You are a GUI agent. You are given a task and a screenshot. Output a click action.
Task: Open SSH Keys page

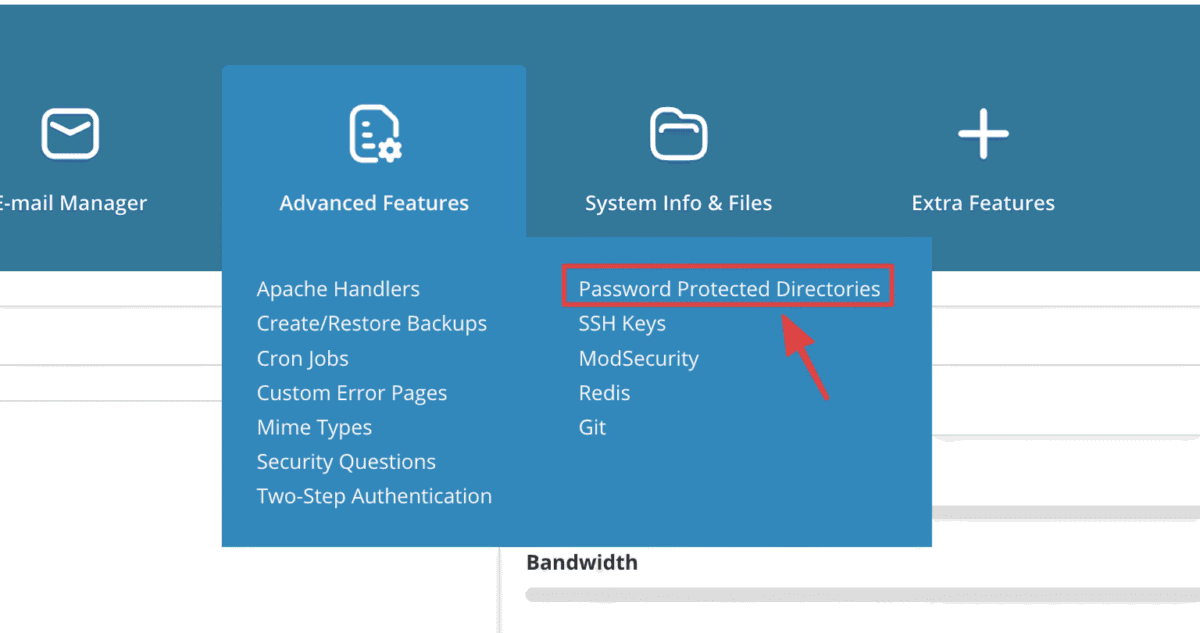point(622,324)
